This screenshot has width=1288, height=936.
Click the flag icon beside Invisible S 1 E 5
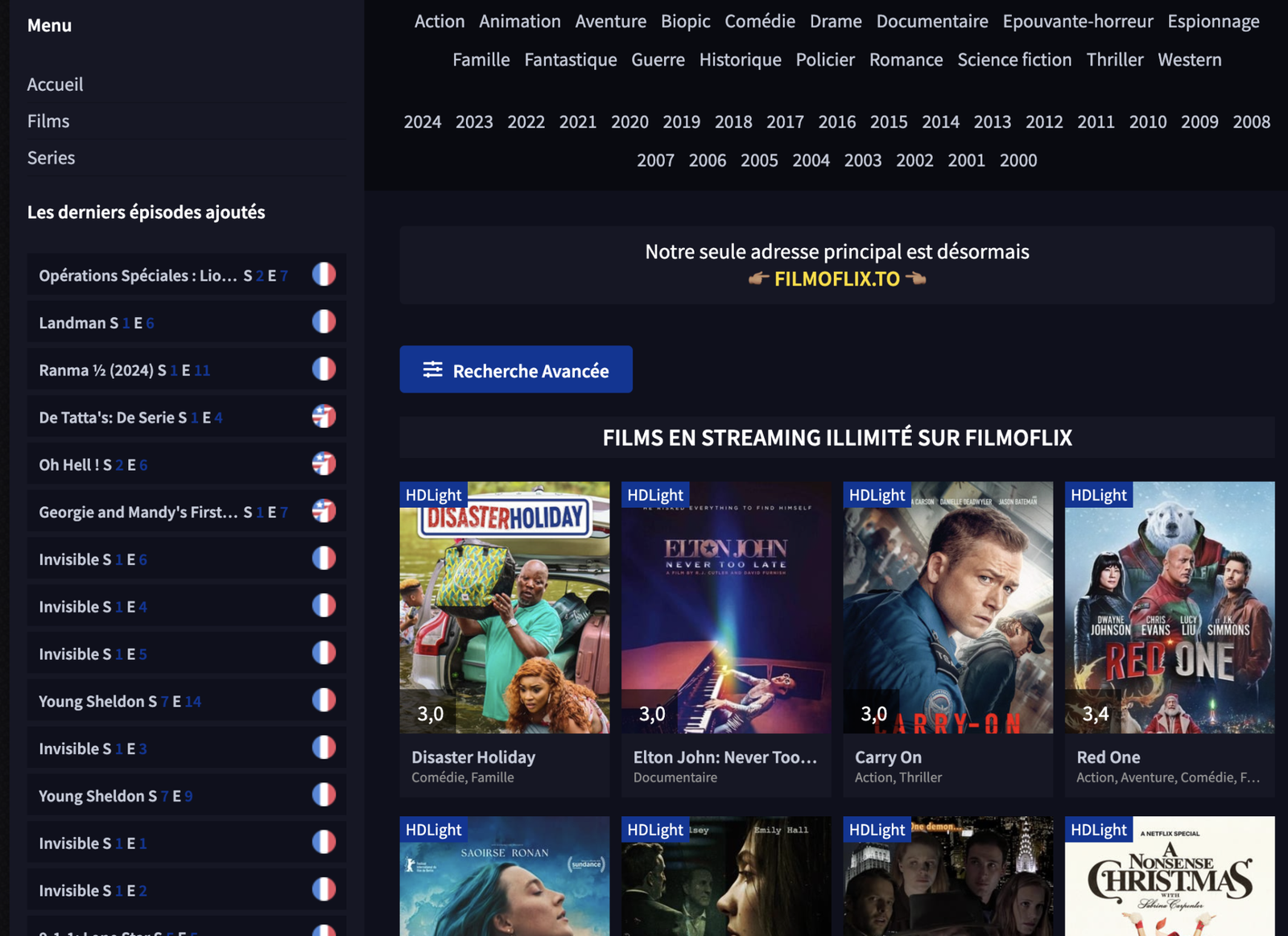click(324, 653)
